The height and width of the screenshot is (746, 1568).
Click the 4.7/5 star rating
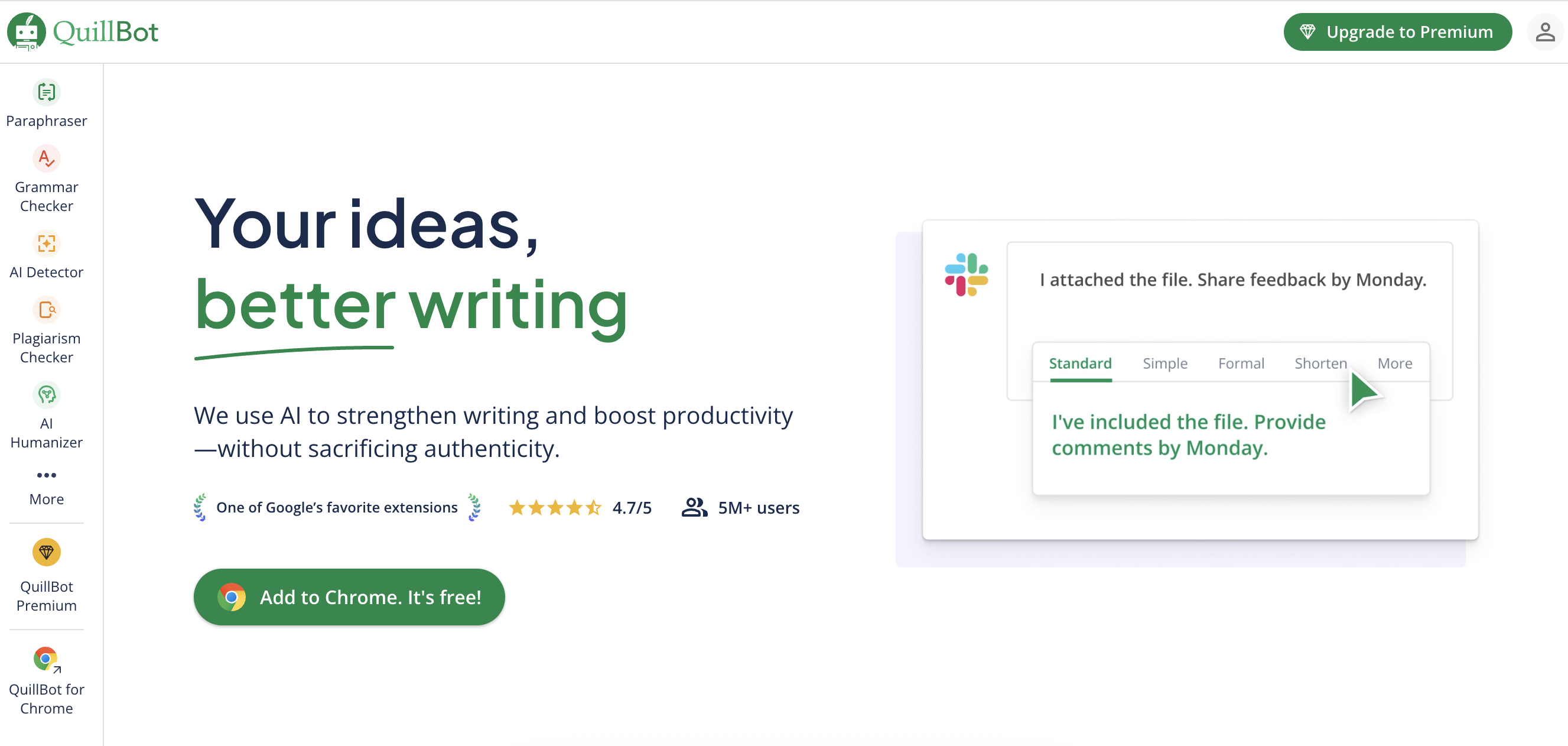pos(580,507)
